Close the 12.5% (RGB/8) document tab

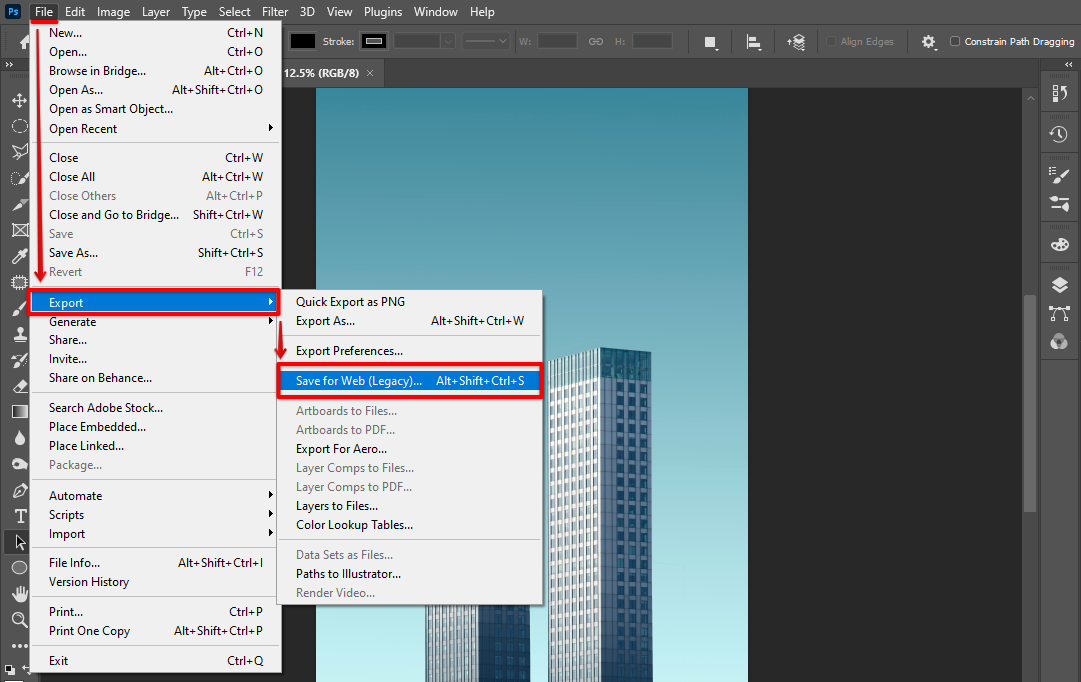point(370,73)
